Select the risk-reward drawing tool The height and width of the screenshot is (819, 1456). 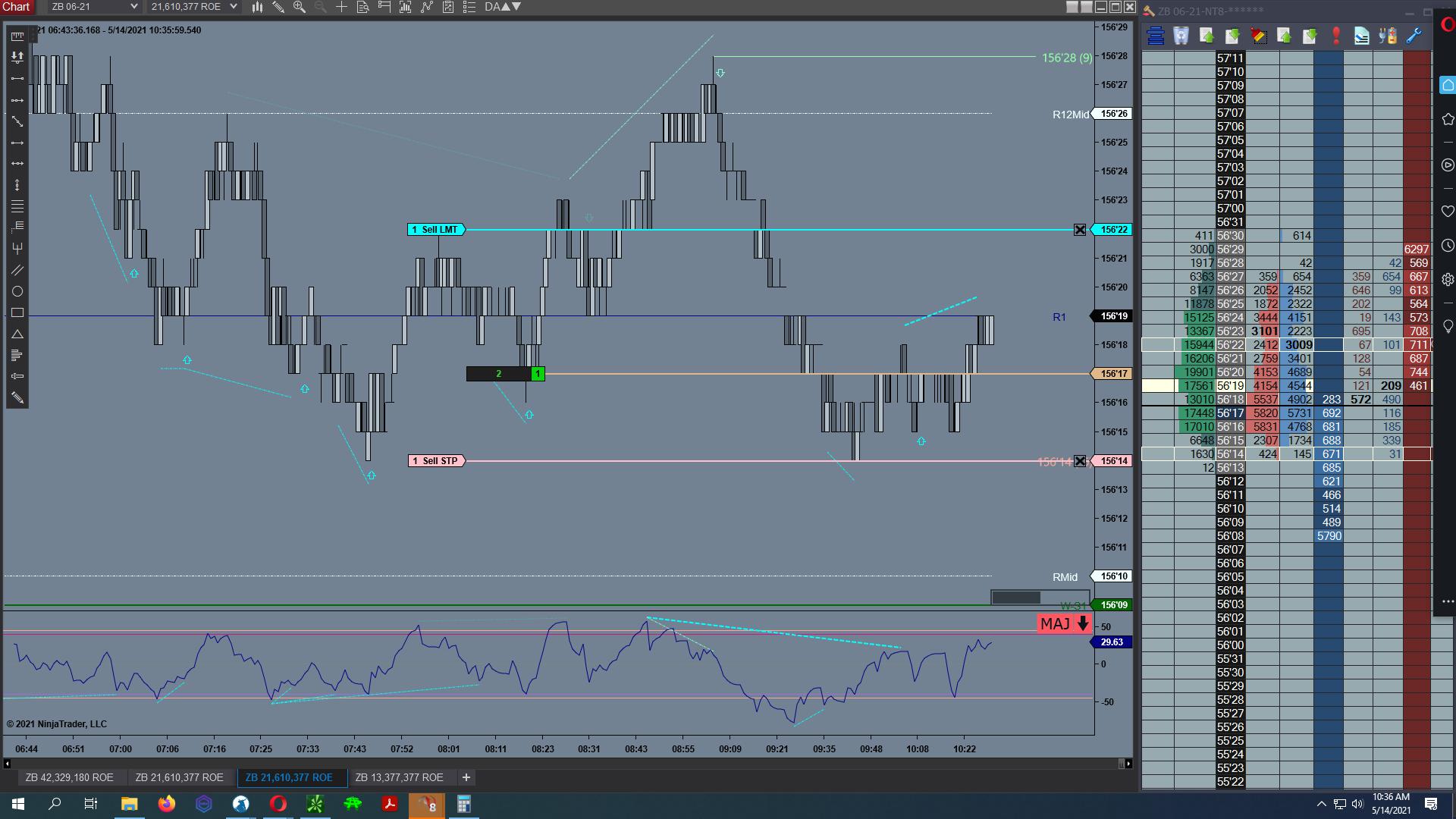17,57
